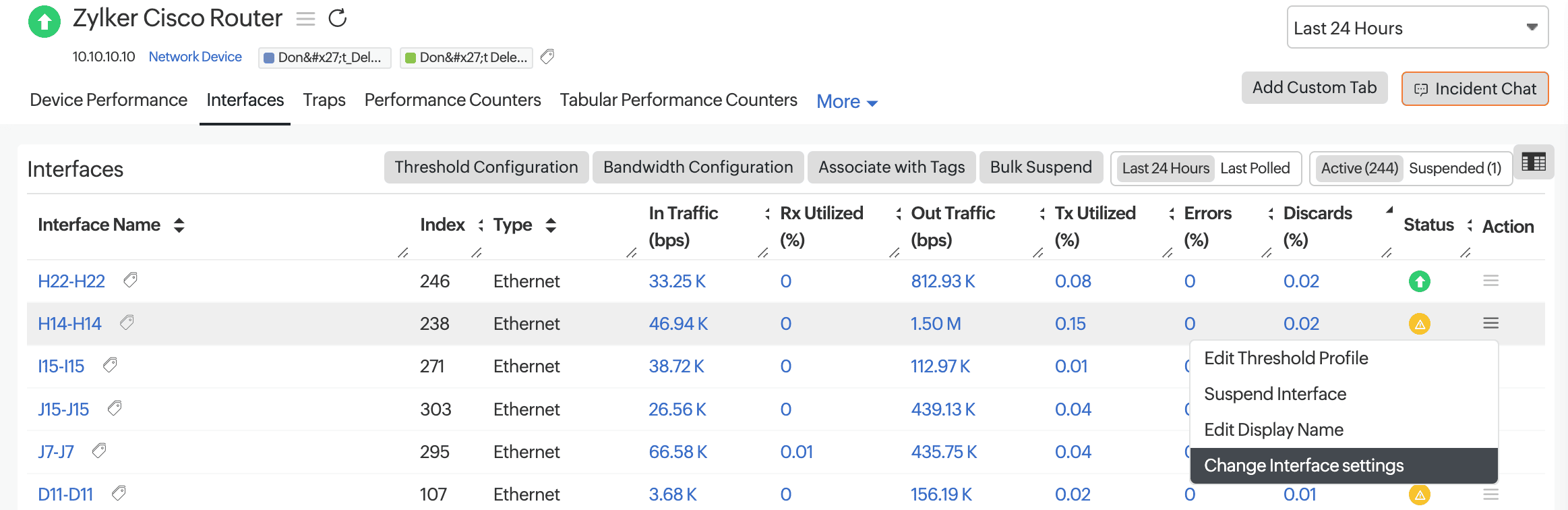
Task: Open action menu for the H22-H22 row
Action: (x=1490, y=281)
